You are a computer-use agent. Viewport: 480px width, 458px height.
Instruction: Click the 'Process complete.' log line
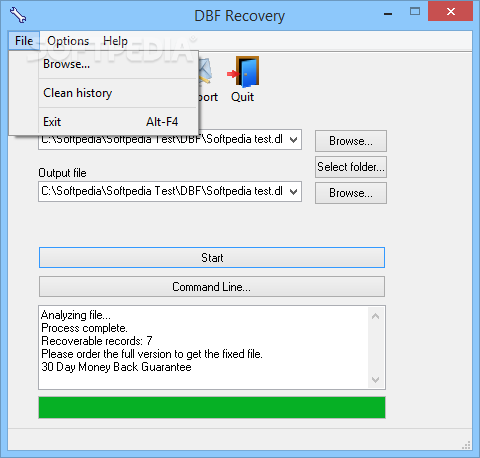84,328
